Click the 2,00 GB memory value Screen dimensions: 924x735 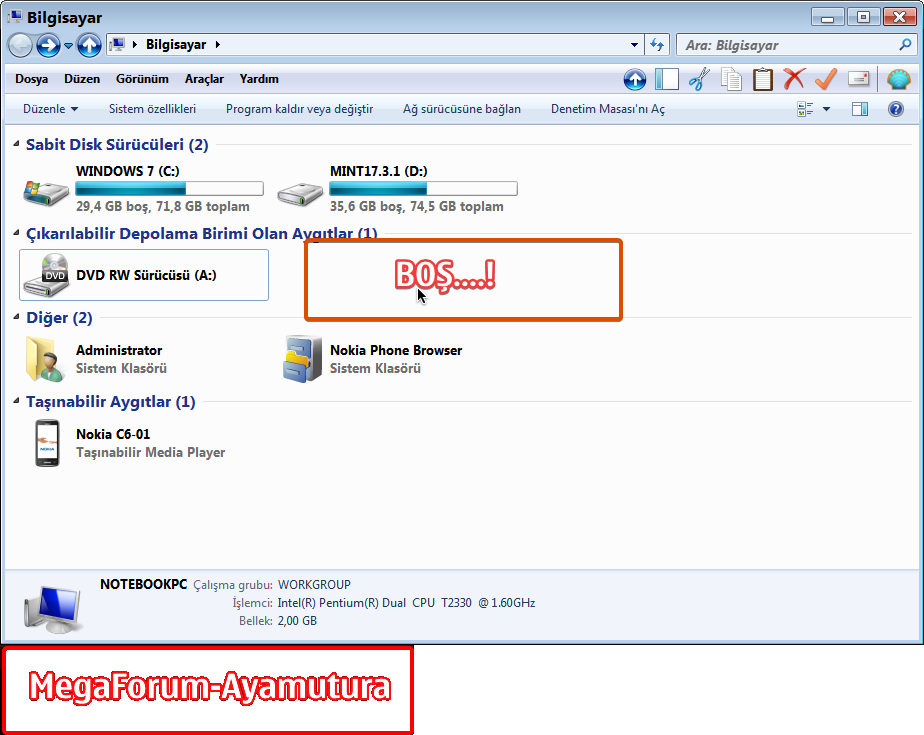(x=297, y=621)
